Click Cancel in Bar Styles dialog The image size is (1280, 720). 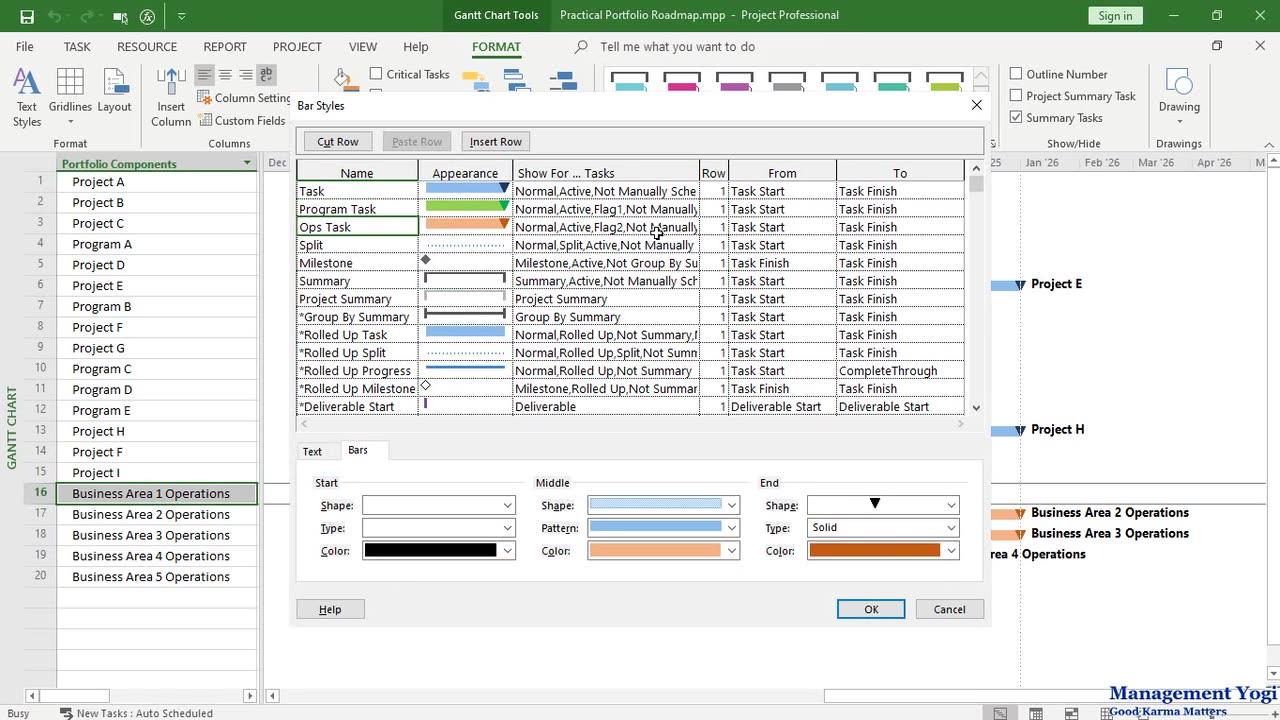(949, 609)
